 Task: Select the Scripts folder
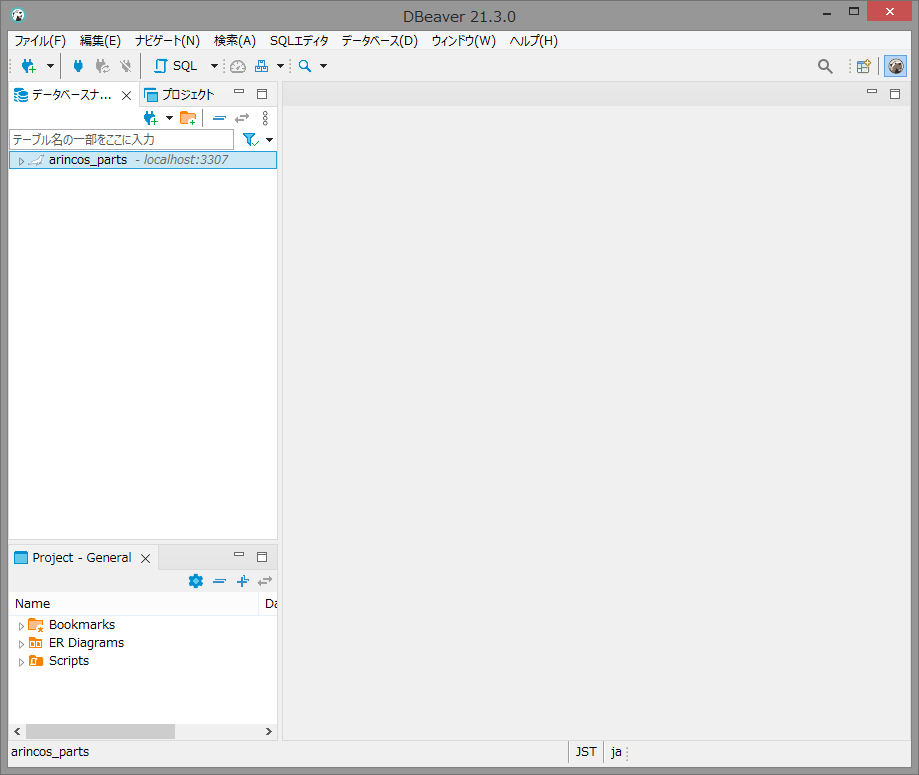69,661
